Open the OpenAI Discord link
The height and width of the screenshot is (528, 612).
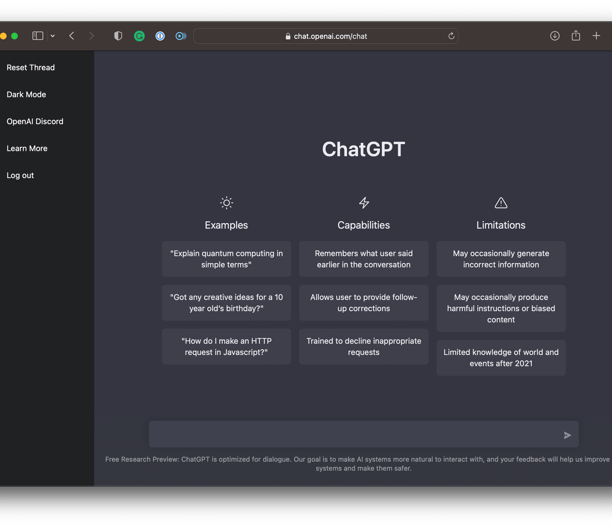(x=35, y=121)
